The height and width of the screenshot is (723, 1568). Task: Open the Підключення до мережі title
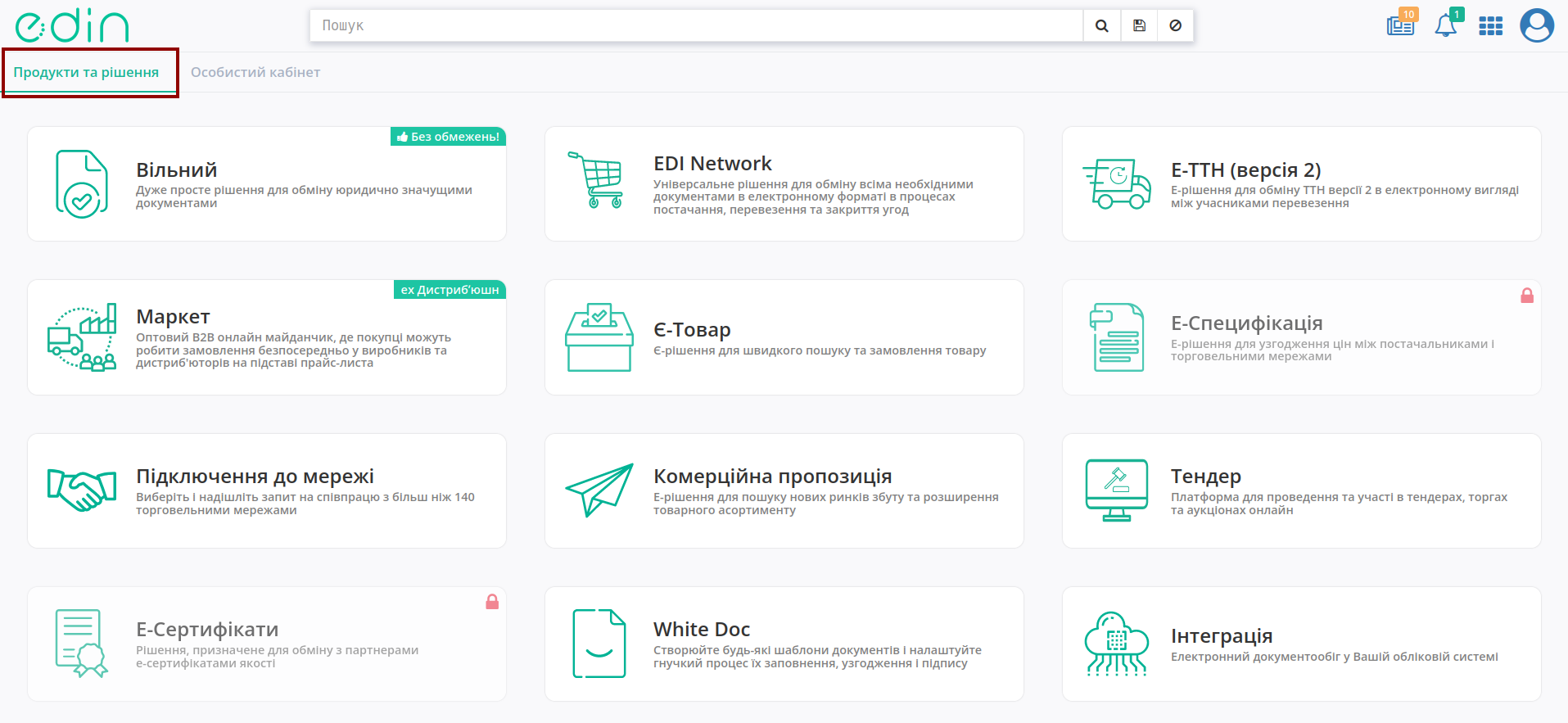(255, 477)
